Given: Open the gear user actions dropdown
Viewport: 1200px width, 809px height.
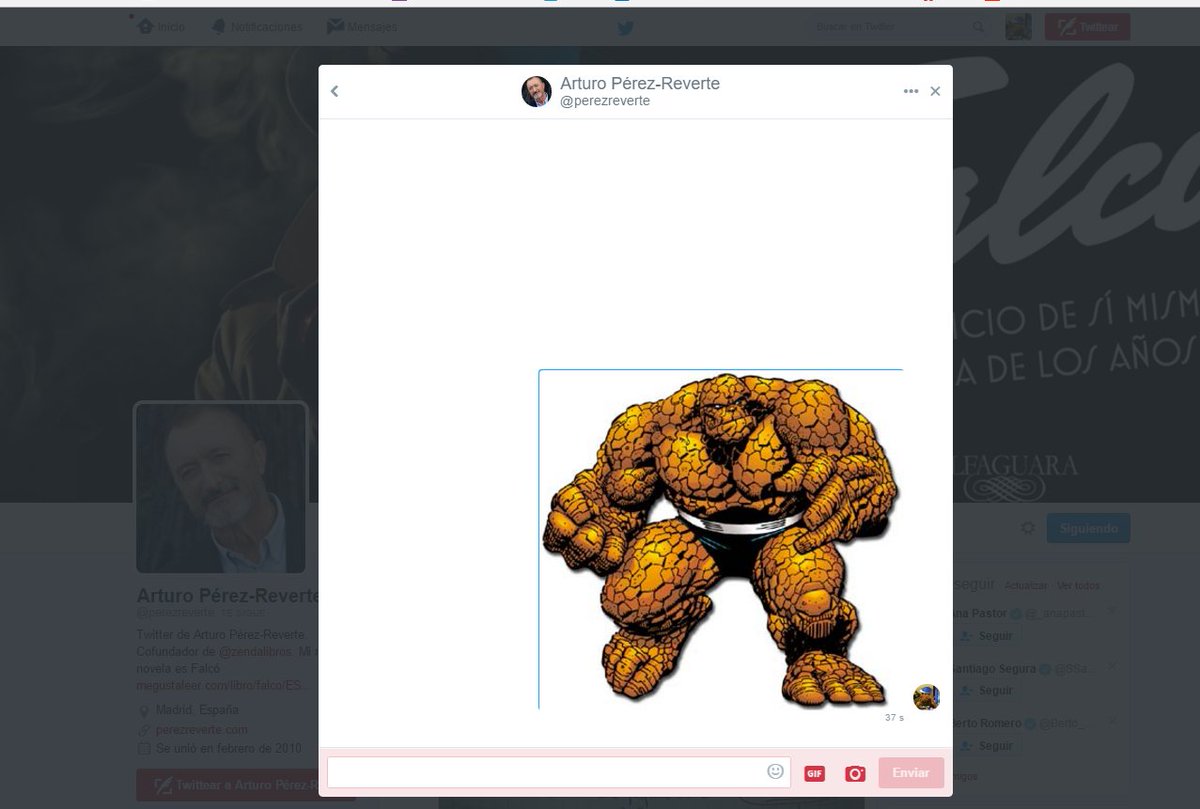Looking at the screenshot, I should (x=1028, y=528).
